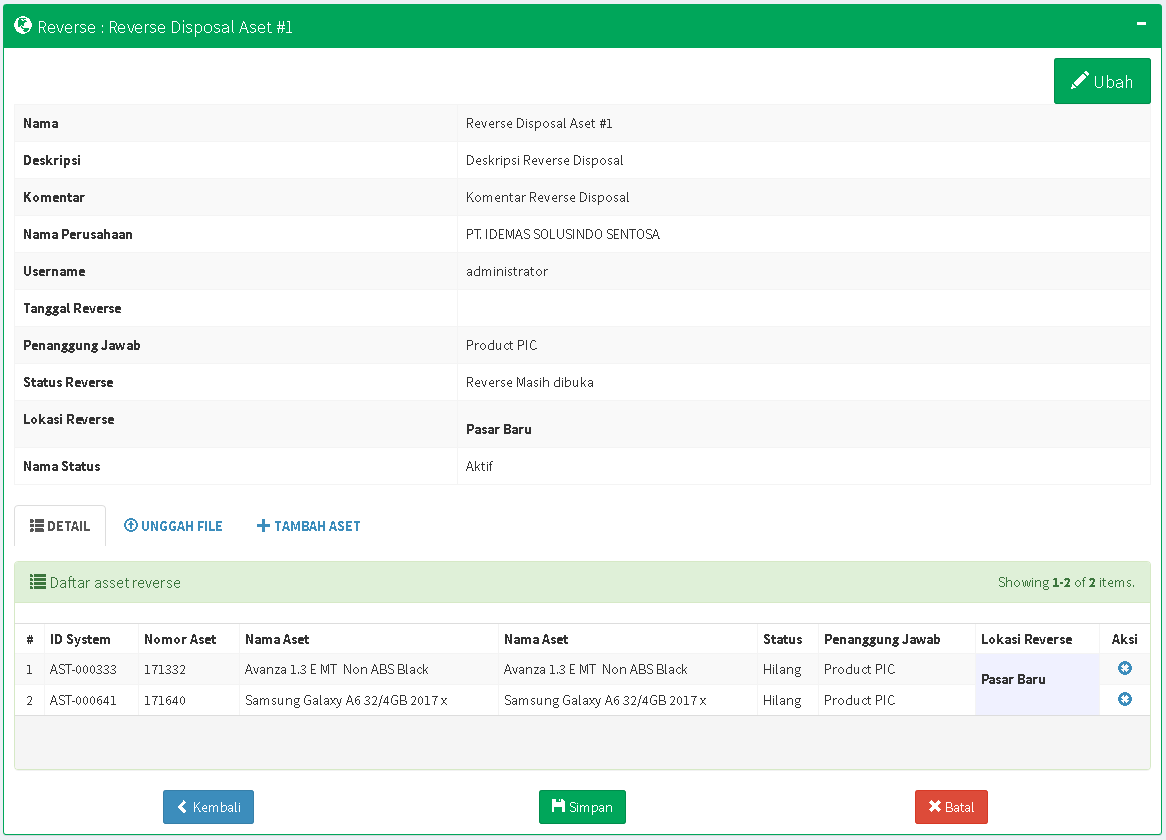The image size is (1166, 840).
Task: Switch to the Unggah File tab
Action: [x=173, y=526]
